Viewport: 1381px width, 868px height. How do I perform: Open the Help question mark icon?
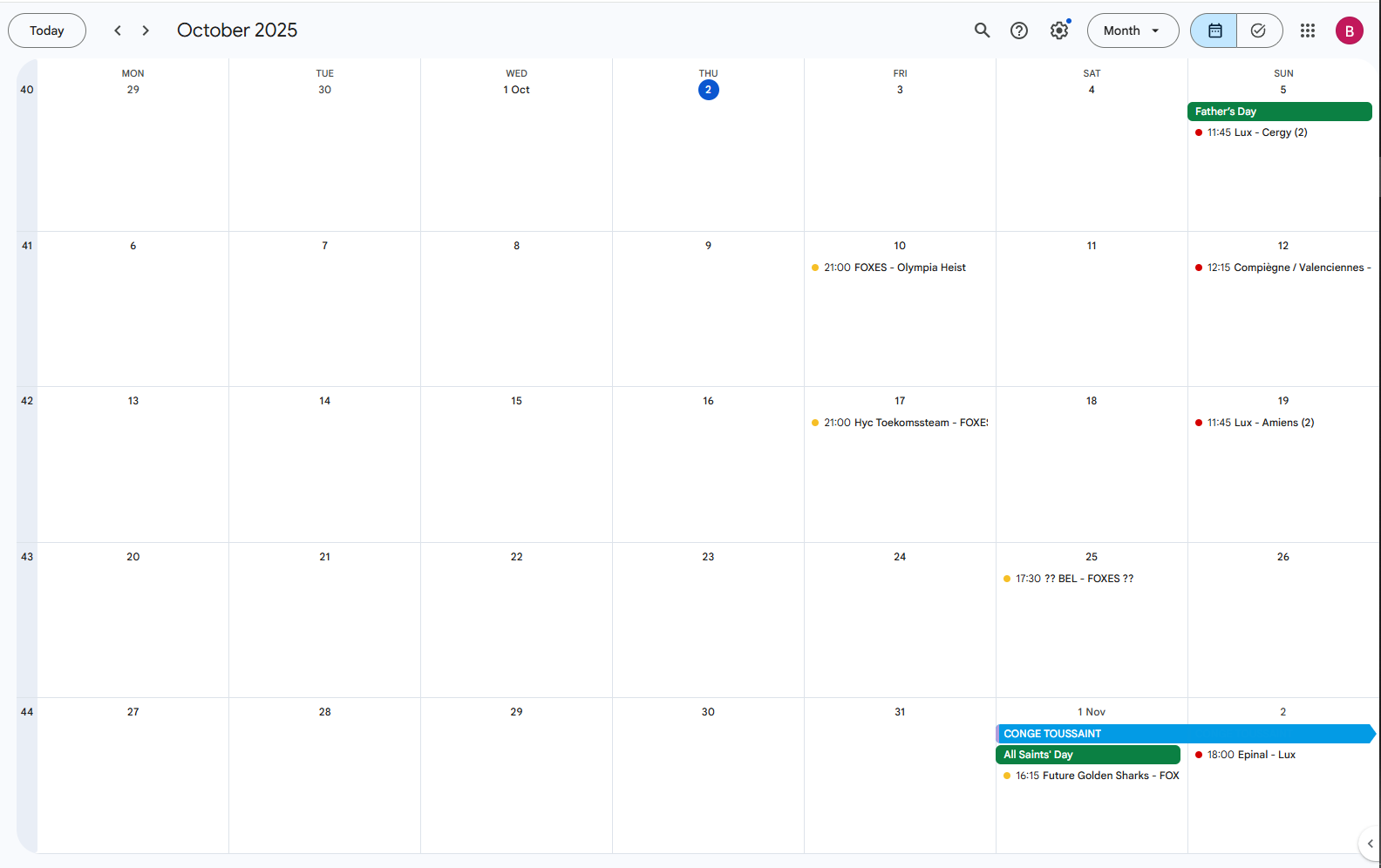pos(1018,31)
